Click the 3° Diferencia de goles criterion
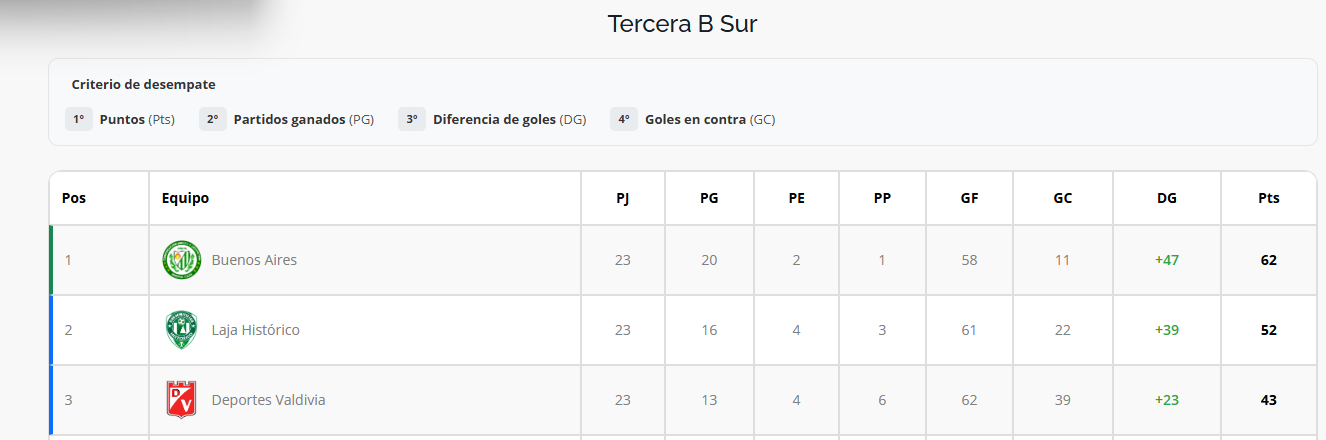1326x440 pixels. (x=492, y=119)
